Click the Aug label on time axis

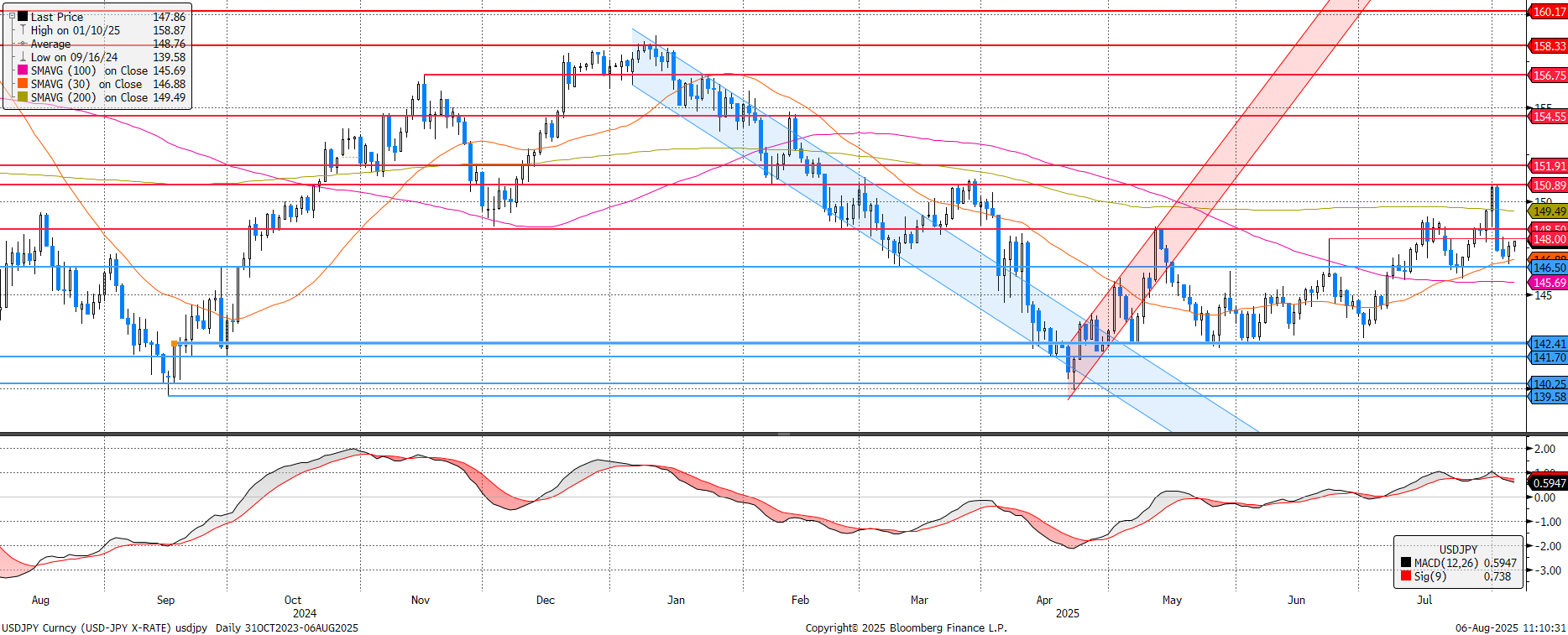40,601
